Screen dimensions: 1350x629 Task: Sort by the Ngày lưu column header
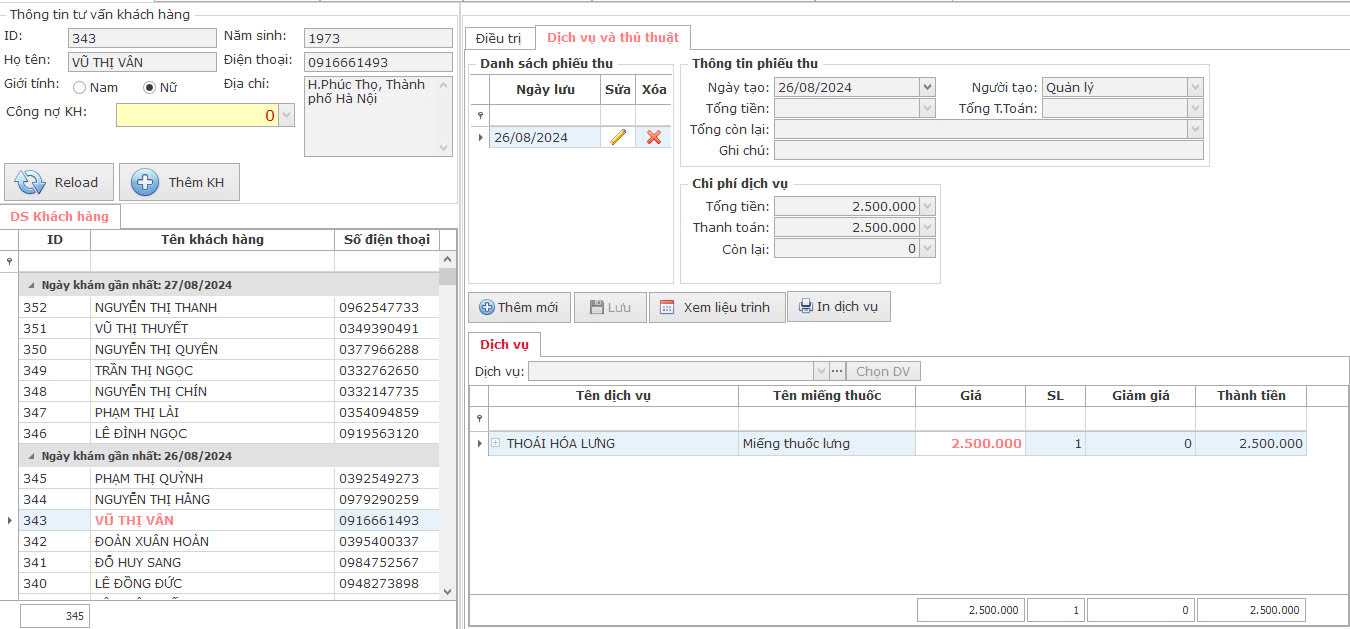545,89
